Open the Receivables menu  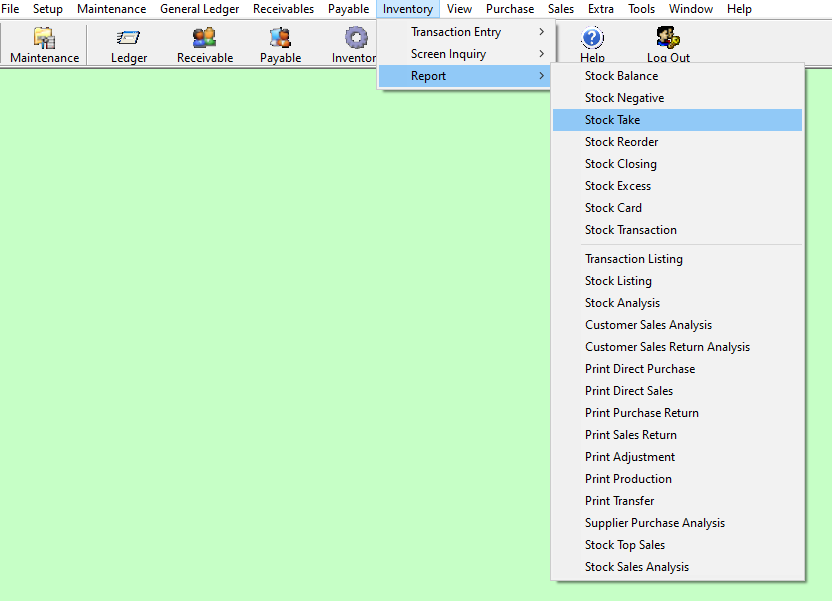(283, 9)
